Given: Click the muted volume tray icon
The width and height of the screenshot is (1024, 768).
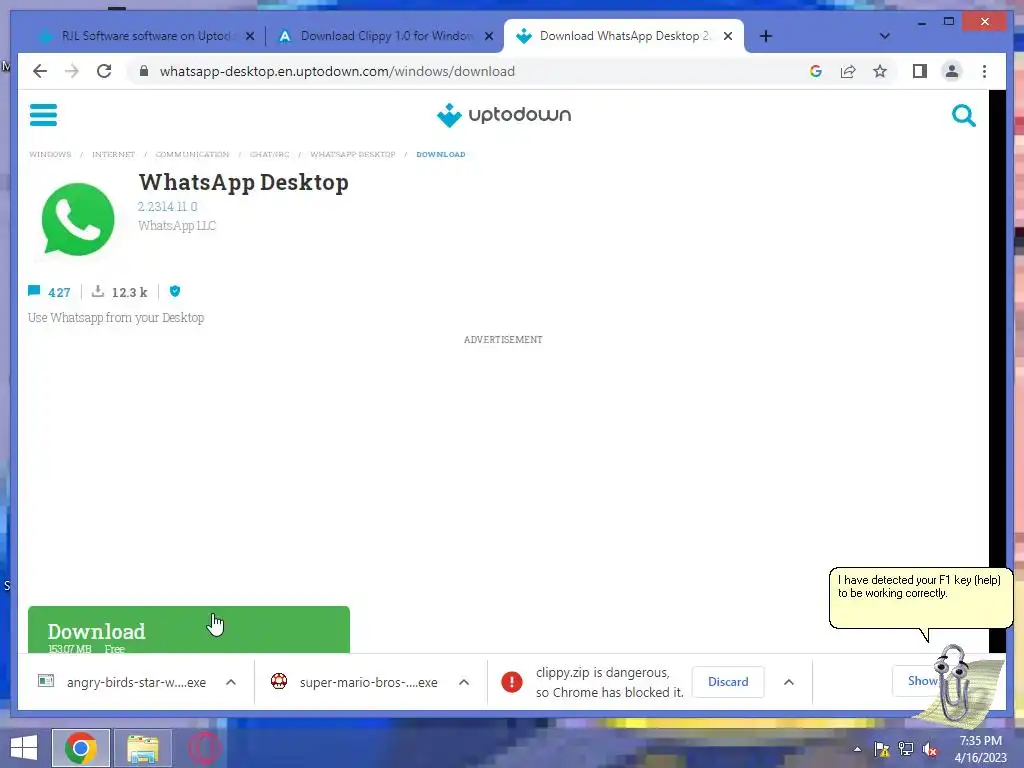Looking at the screenshot, I should point(929,749).
